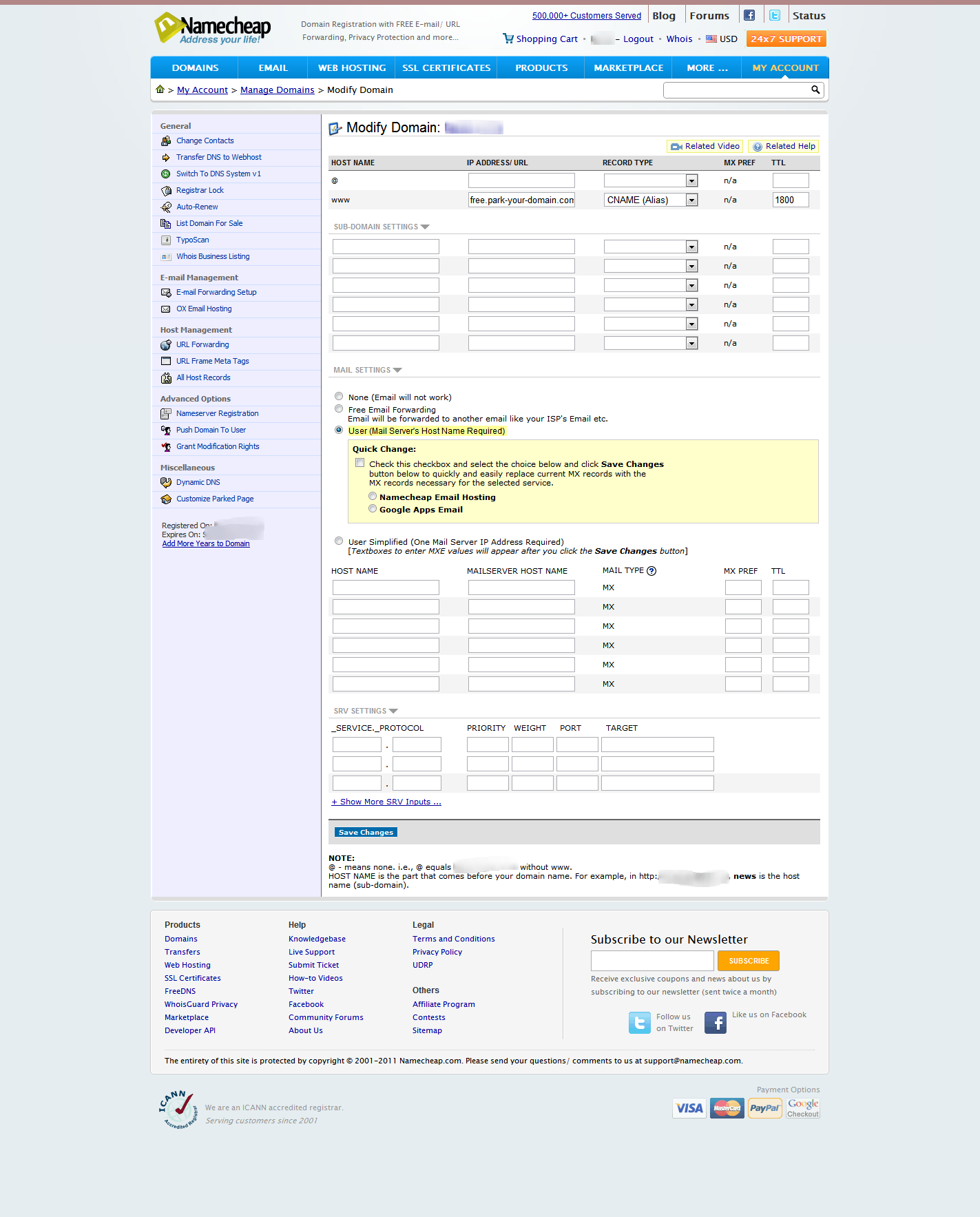
Task: Open the USD currency selector
Action: (x=722, y=39)
